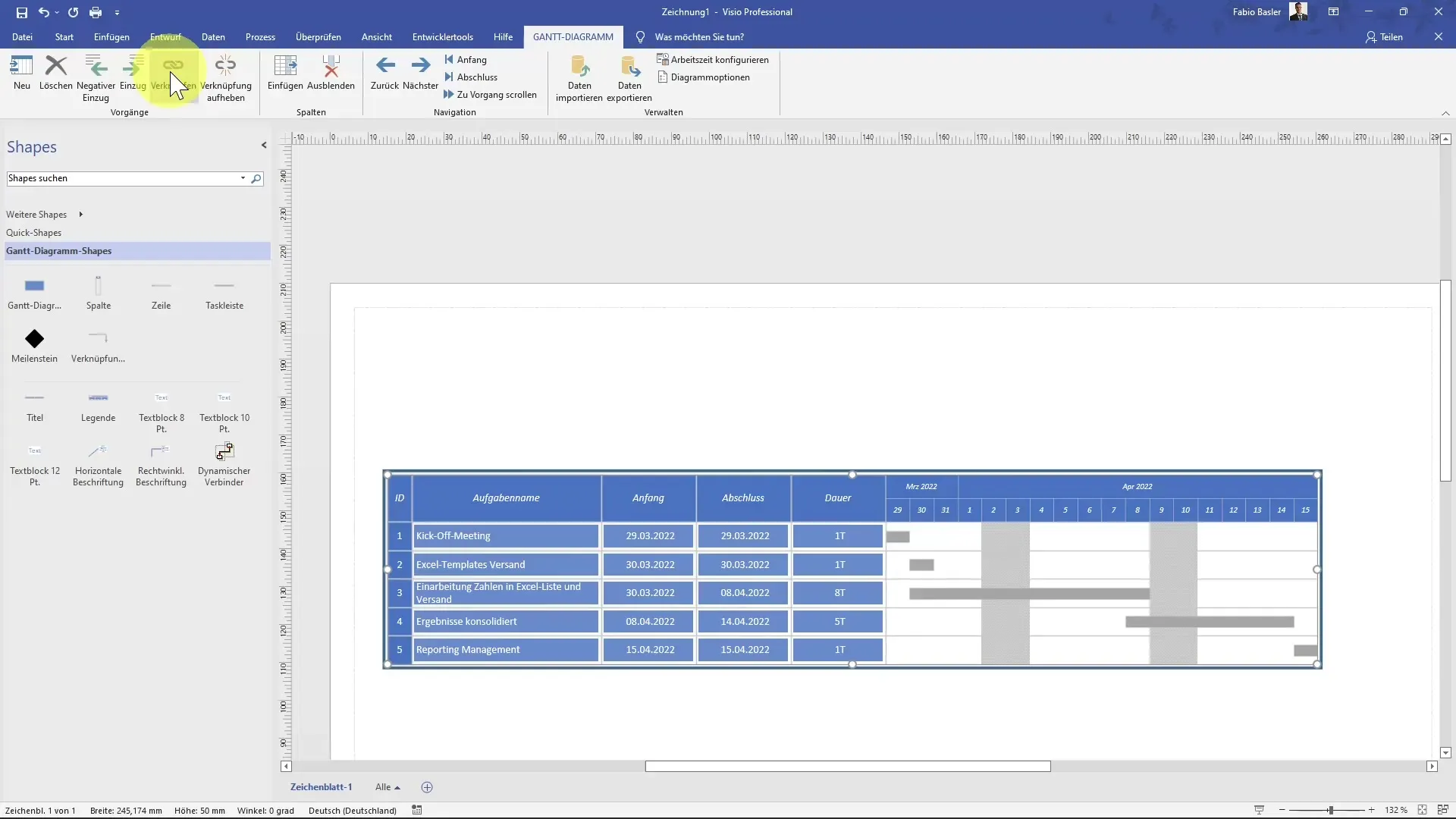Open Quick-Shapes stencil

[34, 233]
